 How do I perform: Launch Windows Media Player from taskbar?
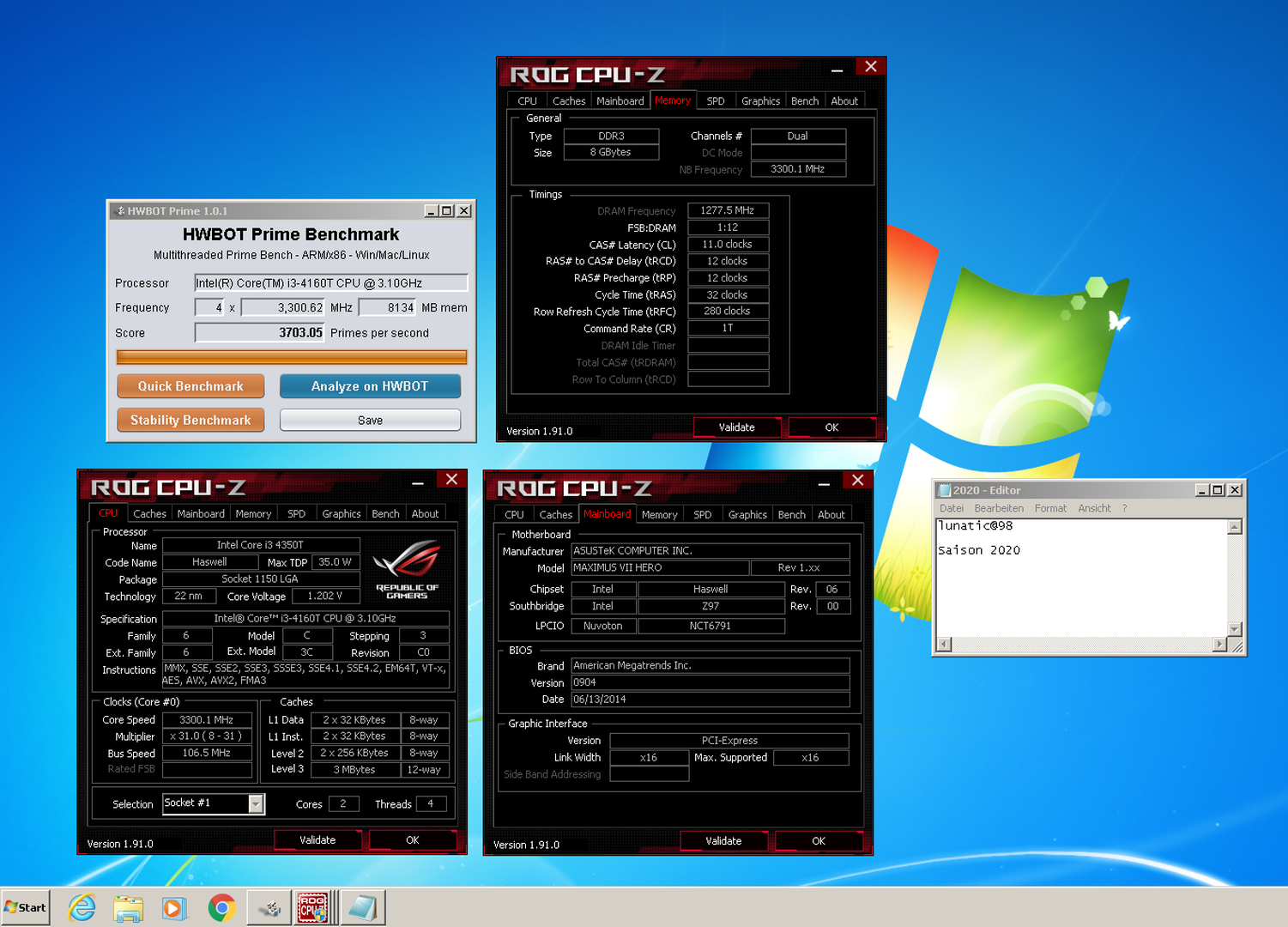174,907
